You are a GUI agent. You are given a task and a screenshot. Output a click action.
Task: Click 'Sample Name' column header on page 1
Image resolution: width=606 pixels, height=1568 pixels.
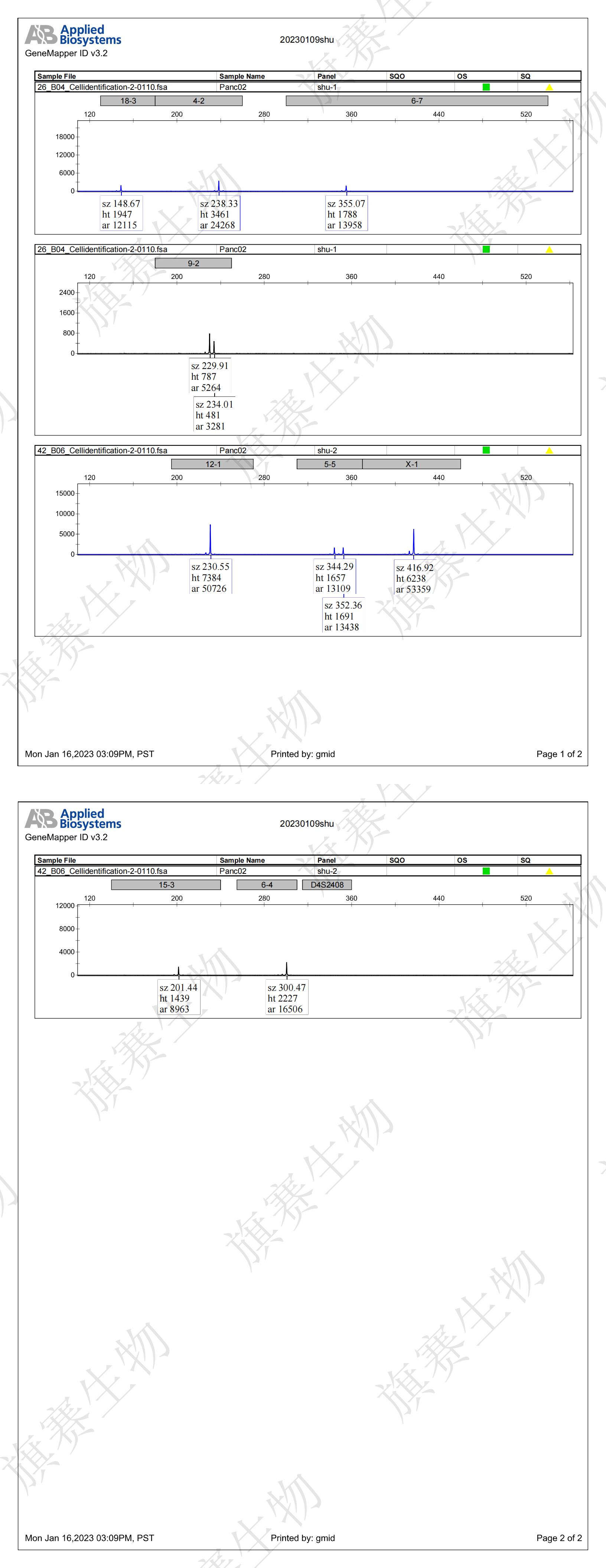click(x=242, y=76)
